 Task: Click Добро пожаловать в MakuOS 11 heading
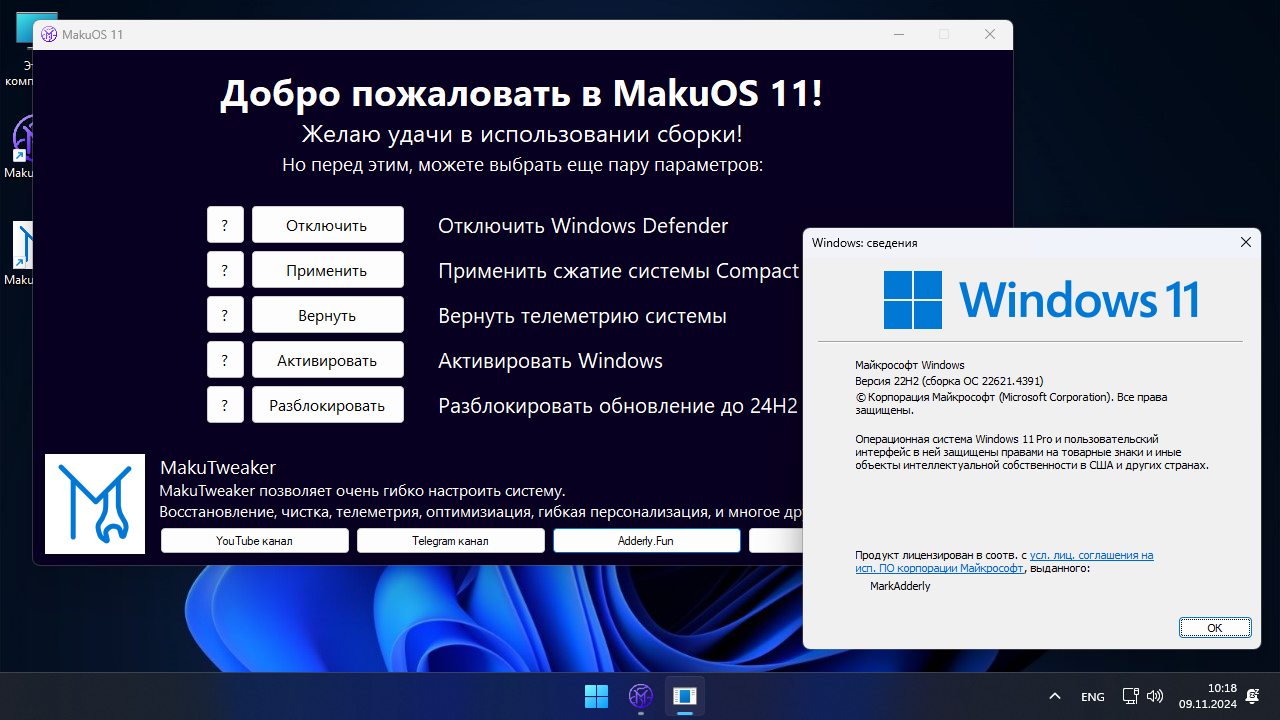tap(522, 93)
